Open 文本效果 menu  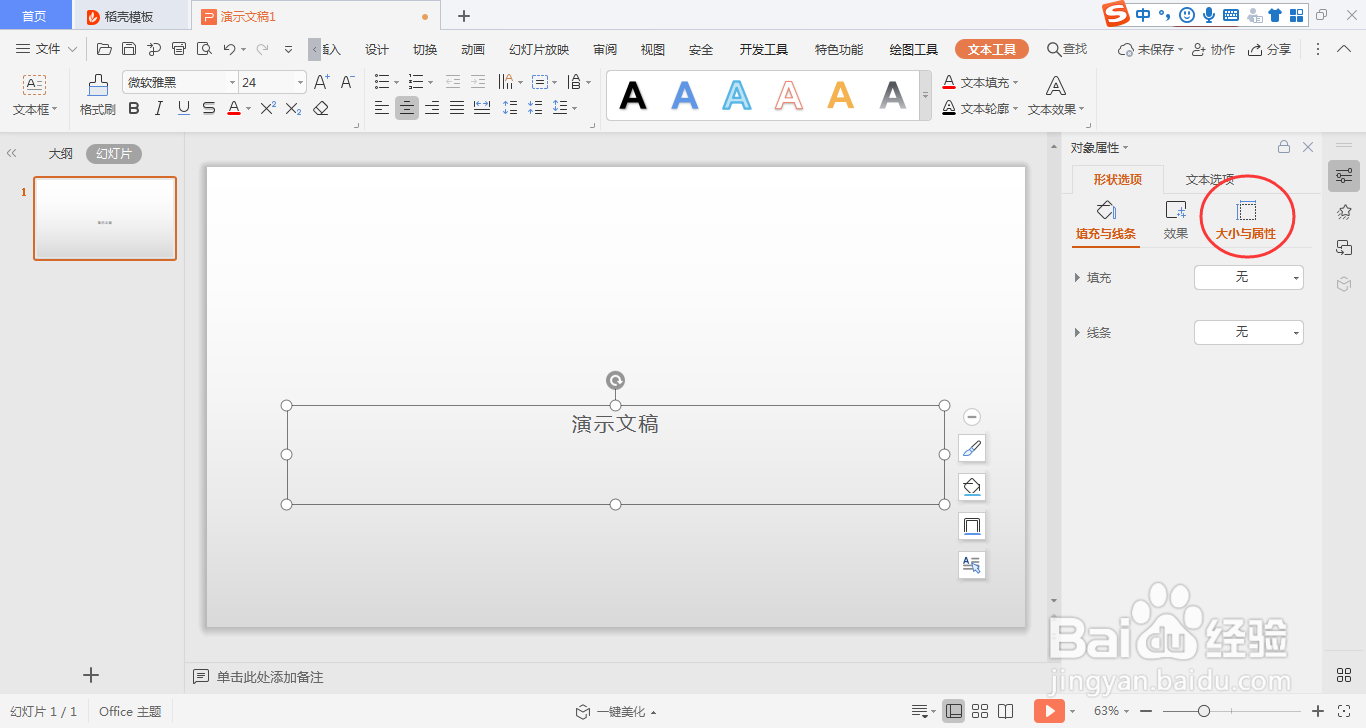[x=1056, y=97]
